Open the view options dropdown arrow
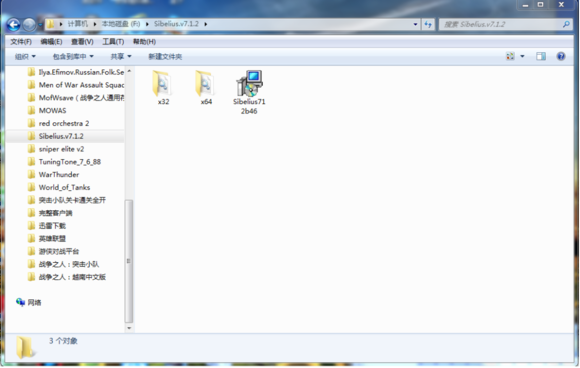 [522, 56]
